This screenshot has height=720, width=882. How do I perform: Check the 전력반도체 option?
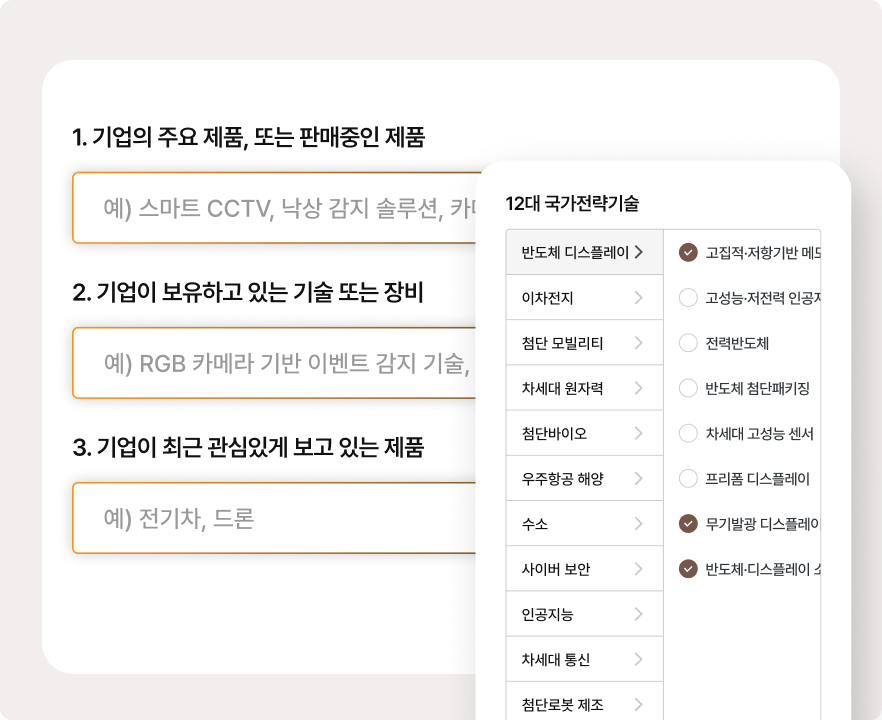(688, 343)
